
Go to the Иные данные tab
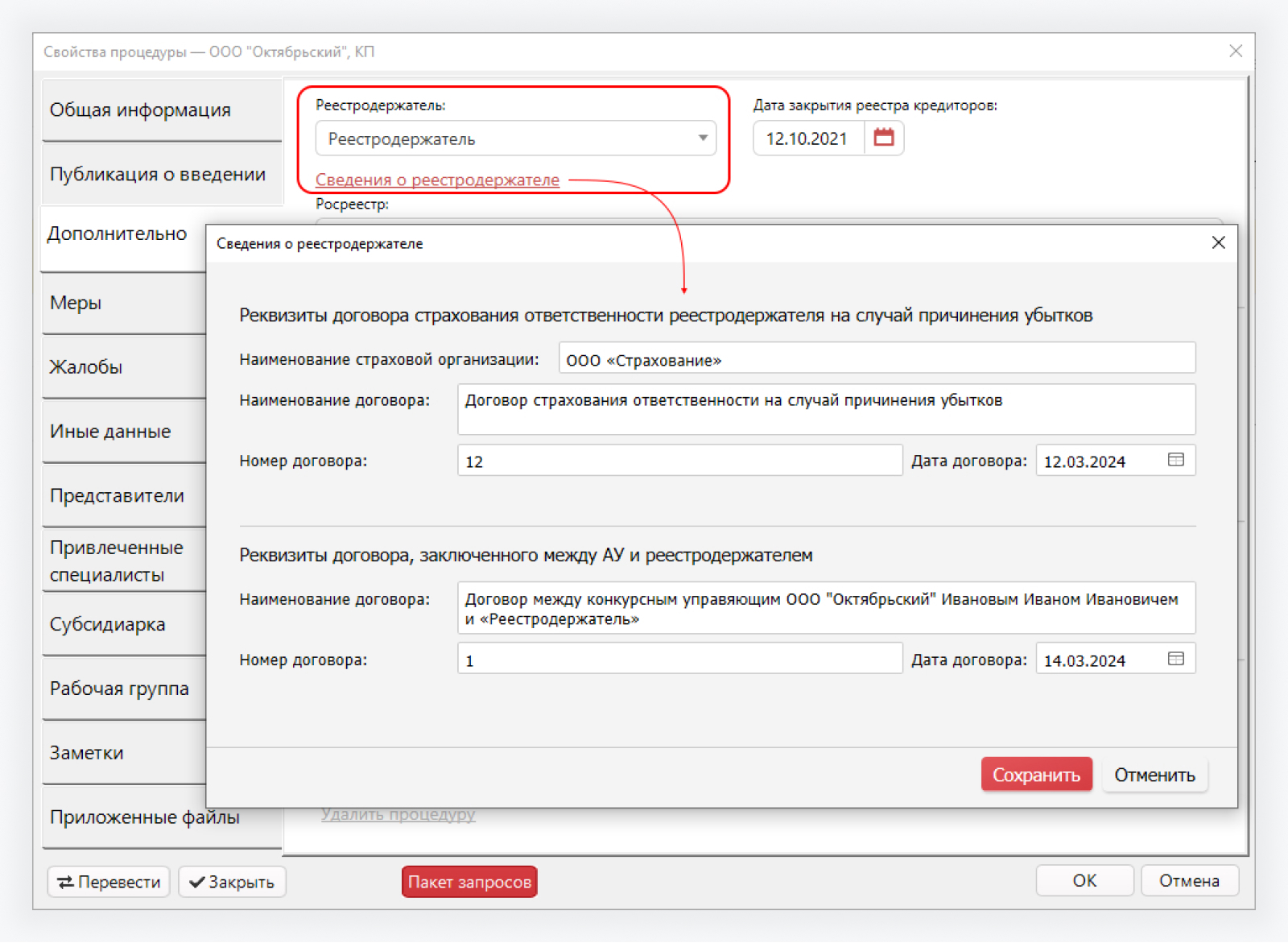pos(124,432)
